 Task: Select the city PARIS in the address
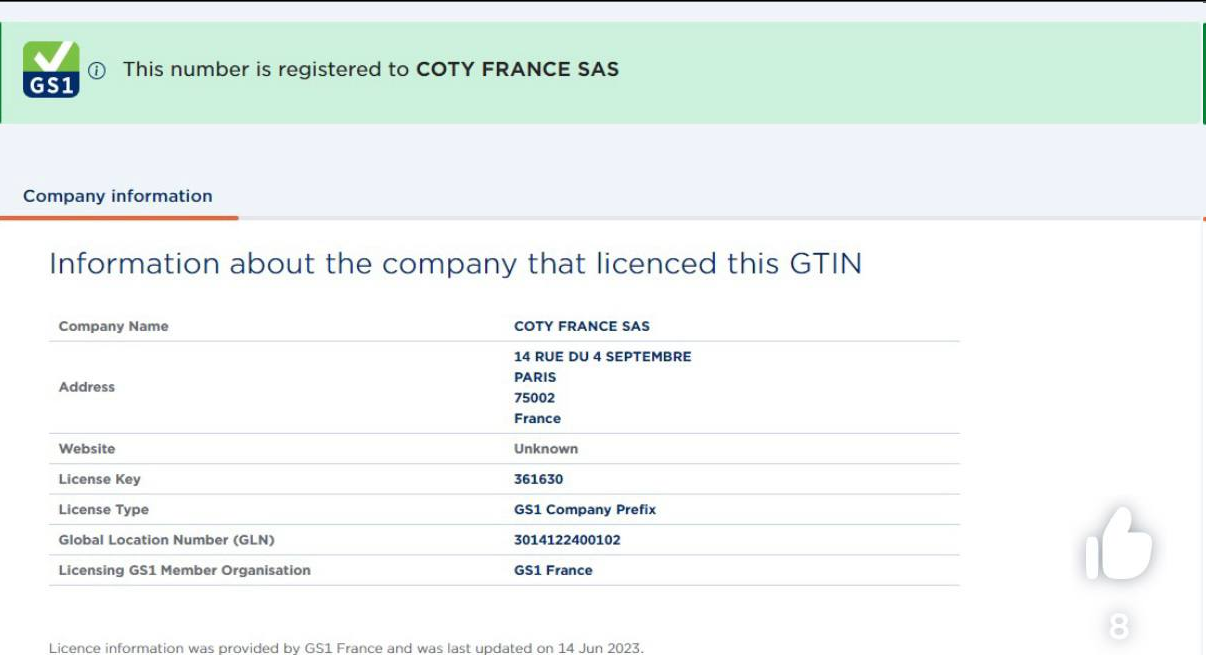tap(535, 377)
